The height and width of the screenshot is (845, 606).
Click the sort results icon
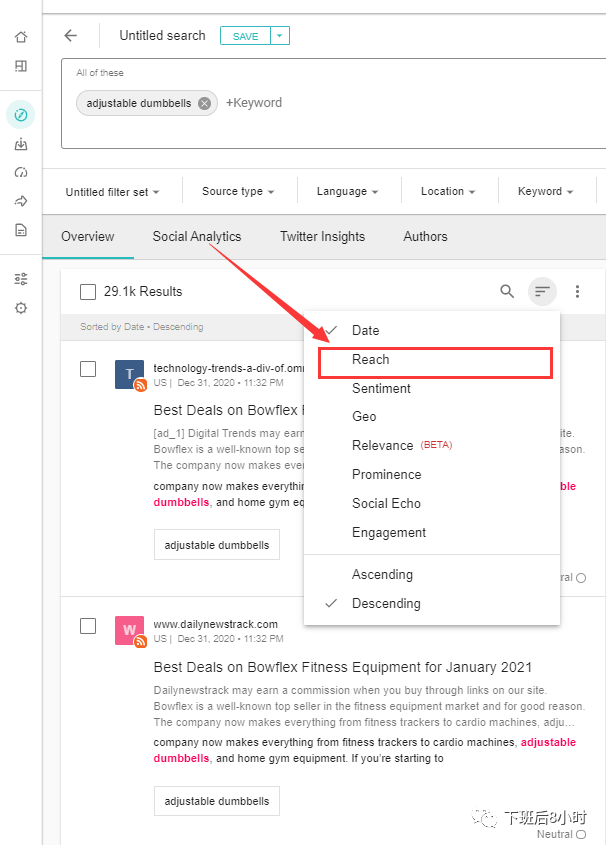[x=542, y=292]
